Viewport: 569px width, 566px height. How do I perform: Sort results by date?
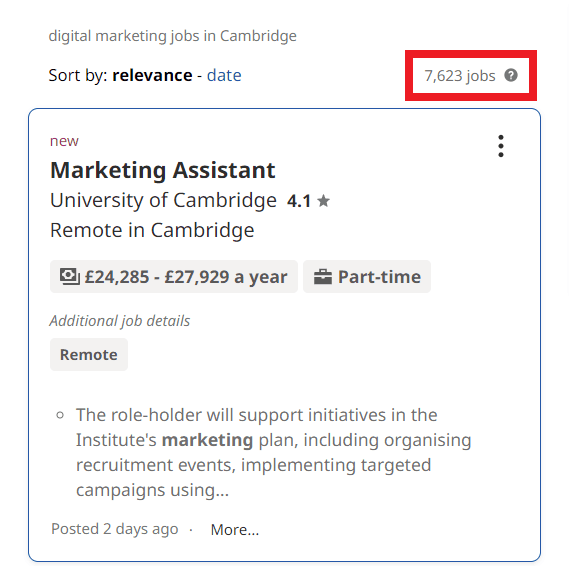224,75
